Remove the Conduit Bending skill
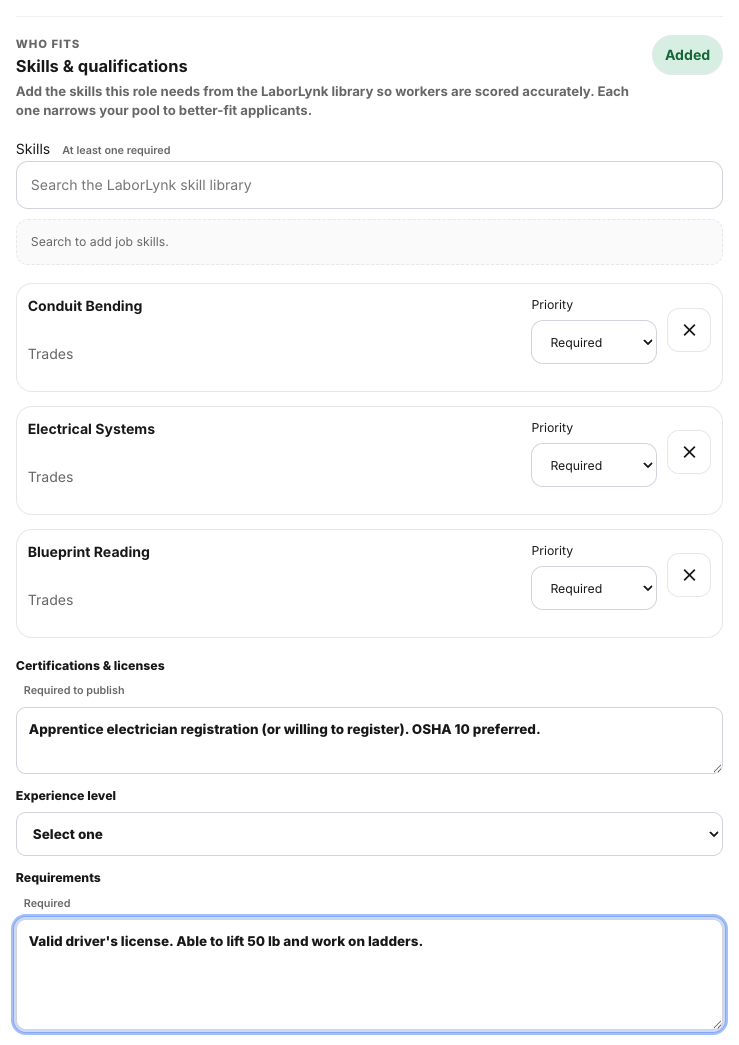The height and width of the screenshot is (1045, 739). (688, 330)
